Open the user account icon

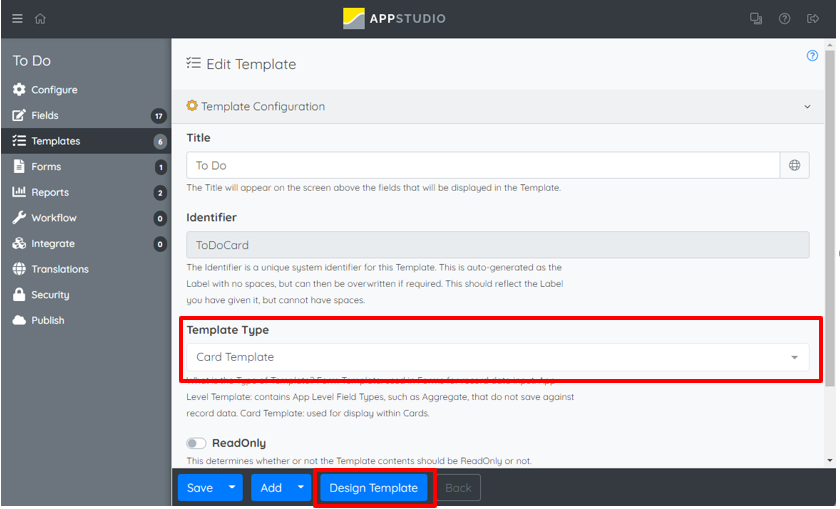click(x=812, y=18)
